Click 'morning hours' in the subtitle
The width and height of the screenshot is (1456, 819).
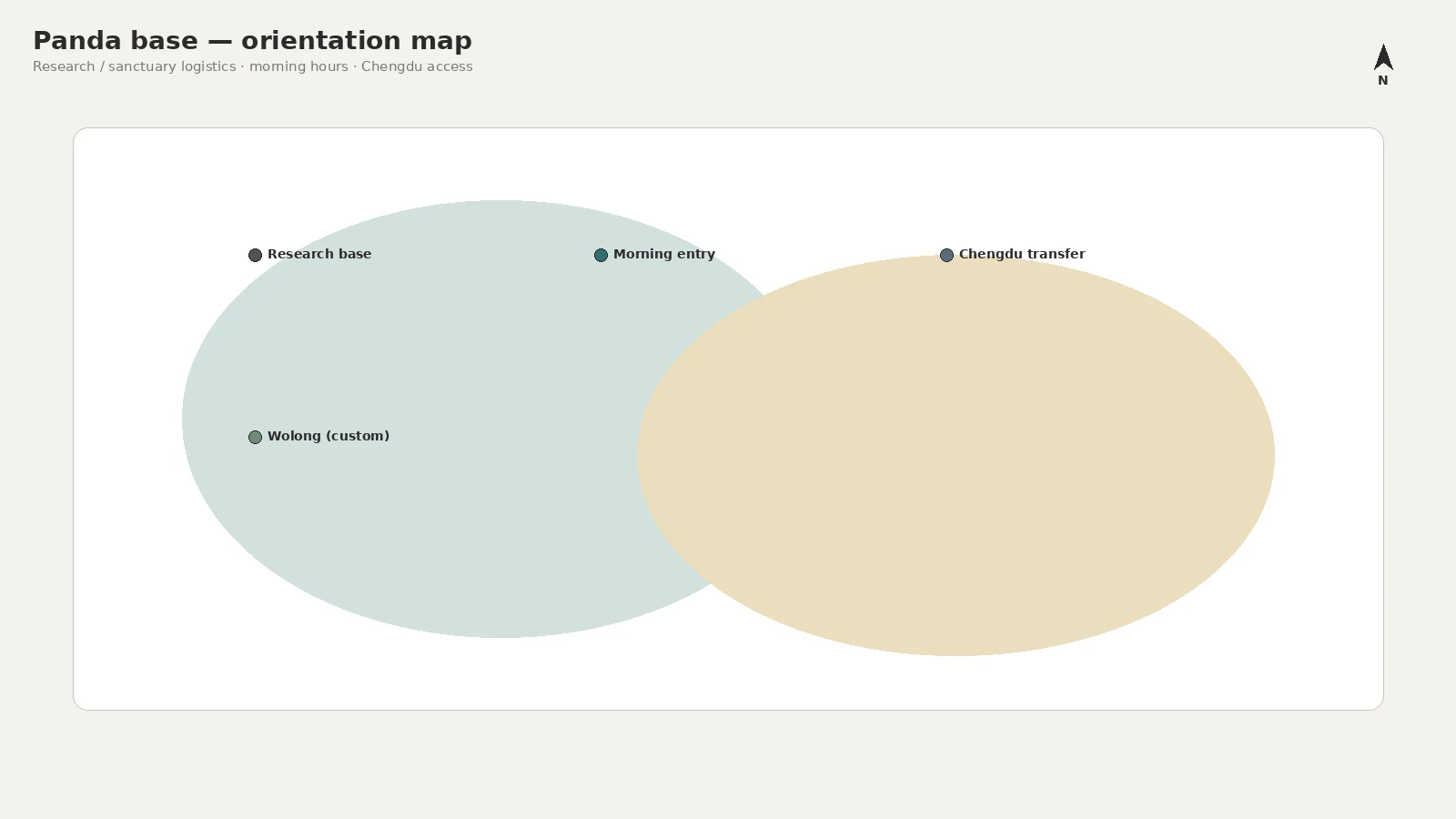[298, 66]
